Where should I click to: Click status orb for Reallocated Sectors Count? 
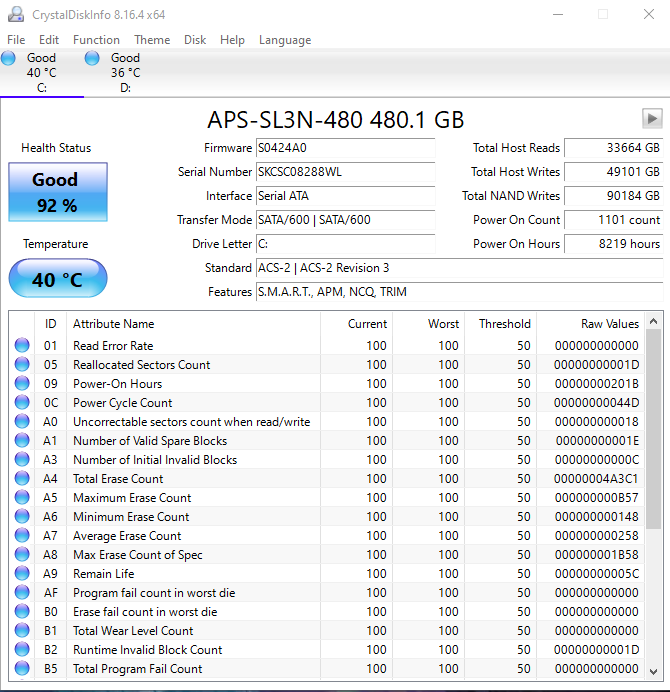(x=22, y=365)
